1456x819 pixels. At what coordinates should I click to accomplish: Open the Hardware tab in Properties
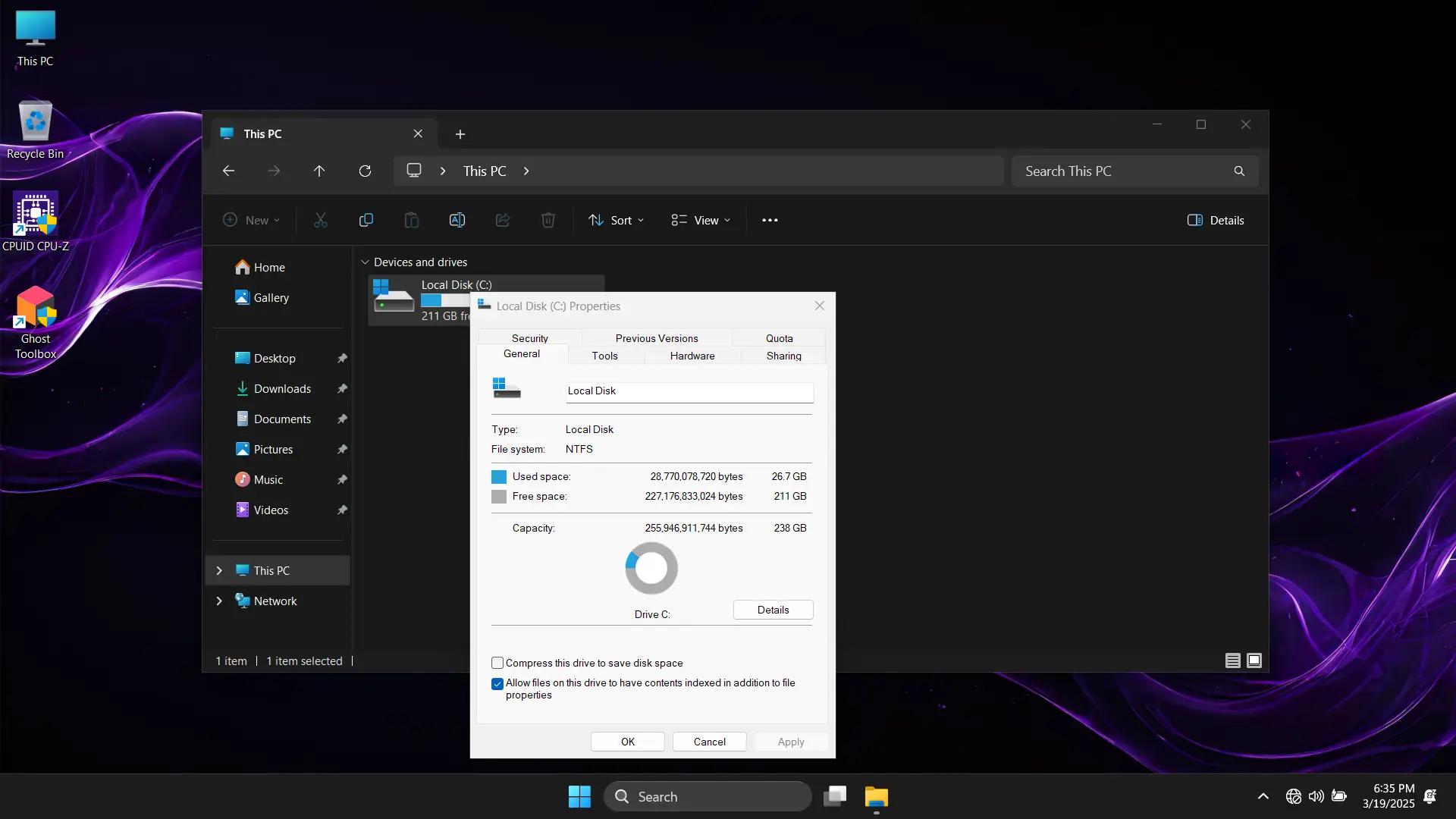[x=692, y=356]
